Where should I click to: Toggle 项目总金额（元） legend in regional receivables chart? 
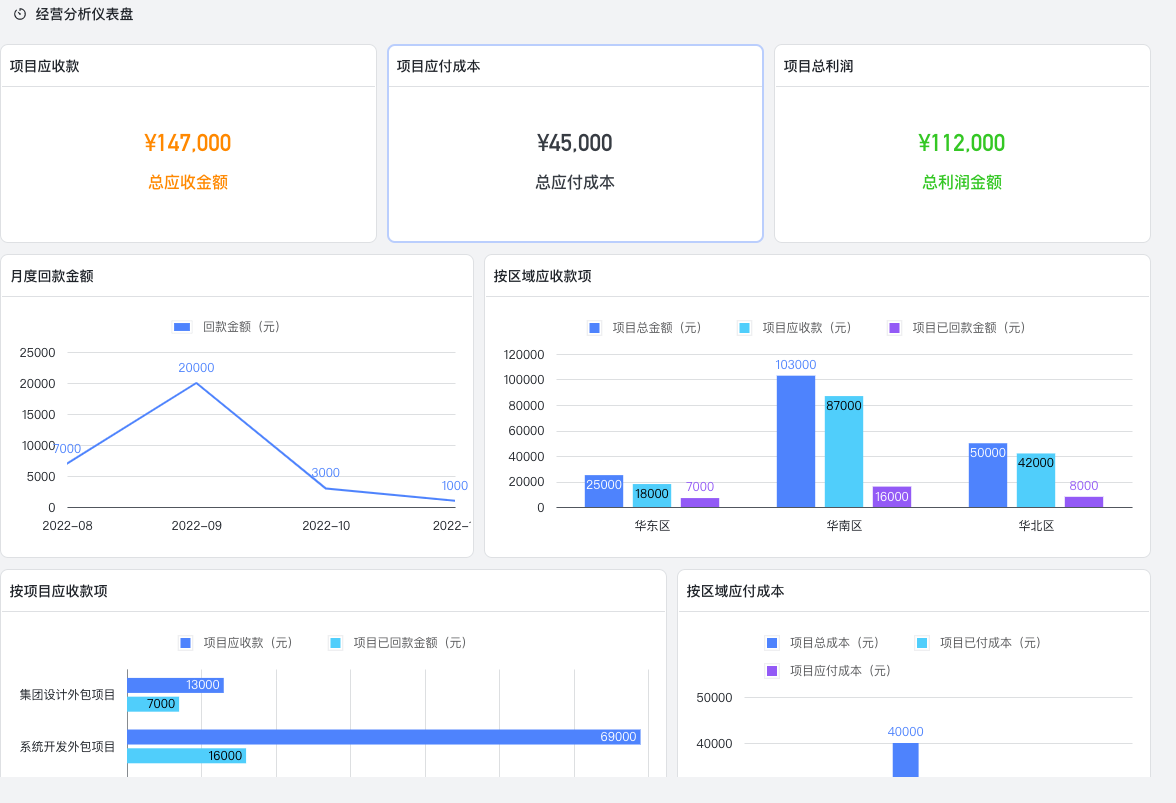595,328
